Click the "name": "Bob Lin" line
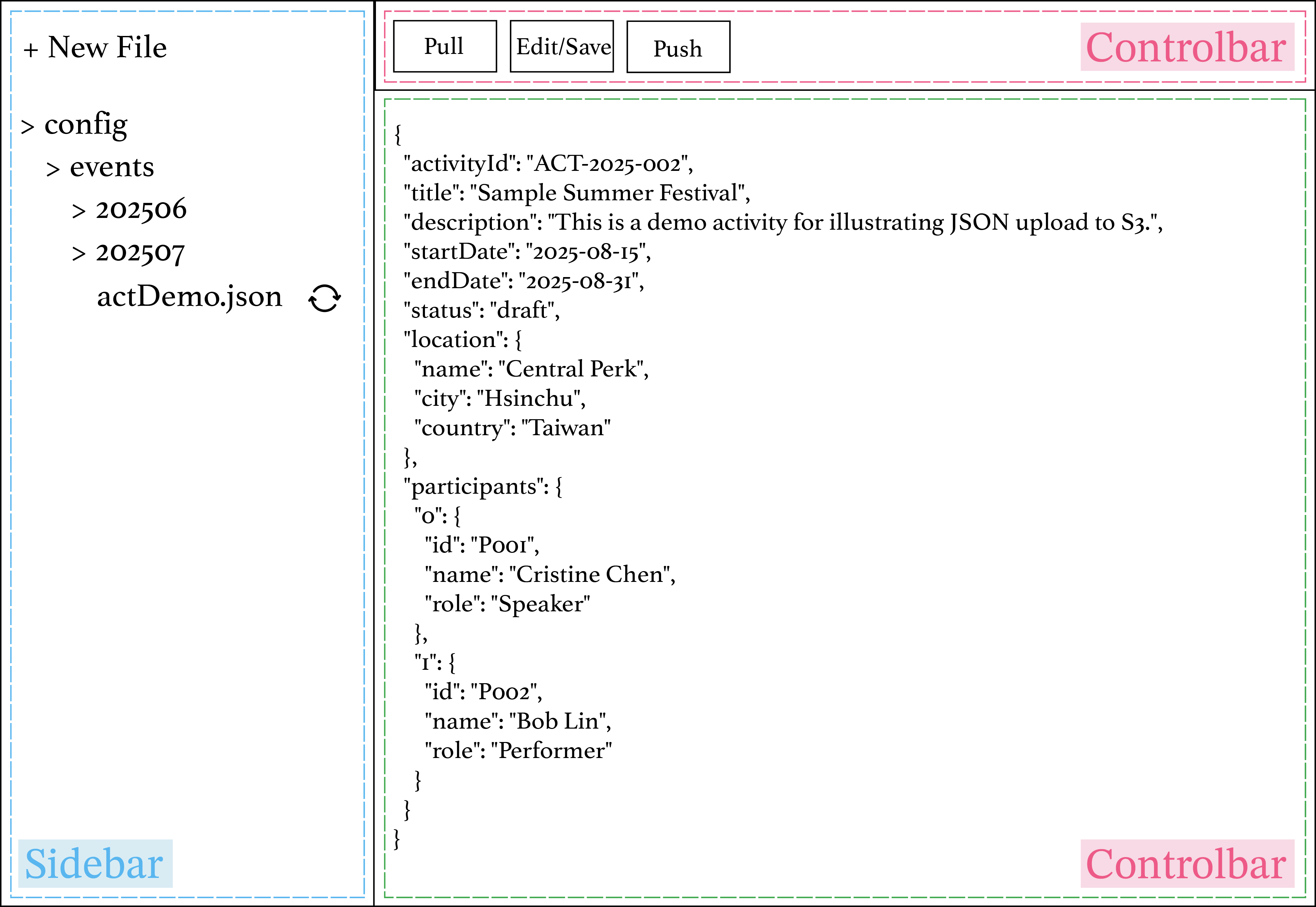 click(518, 722)
